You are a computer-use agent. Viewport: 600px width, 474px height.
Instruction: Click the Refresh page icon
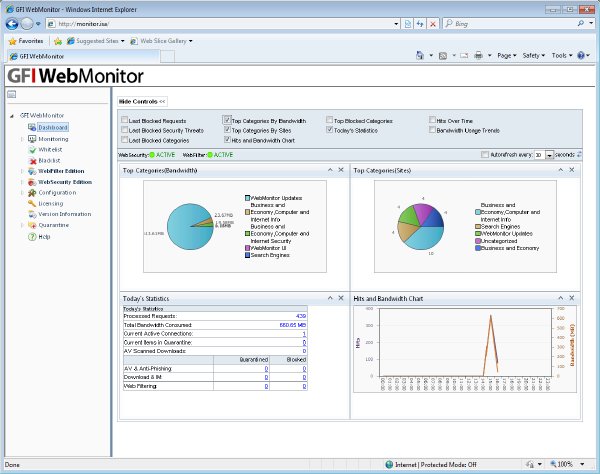pyautogui.click(x=420, y=24)
